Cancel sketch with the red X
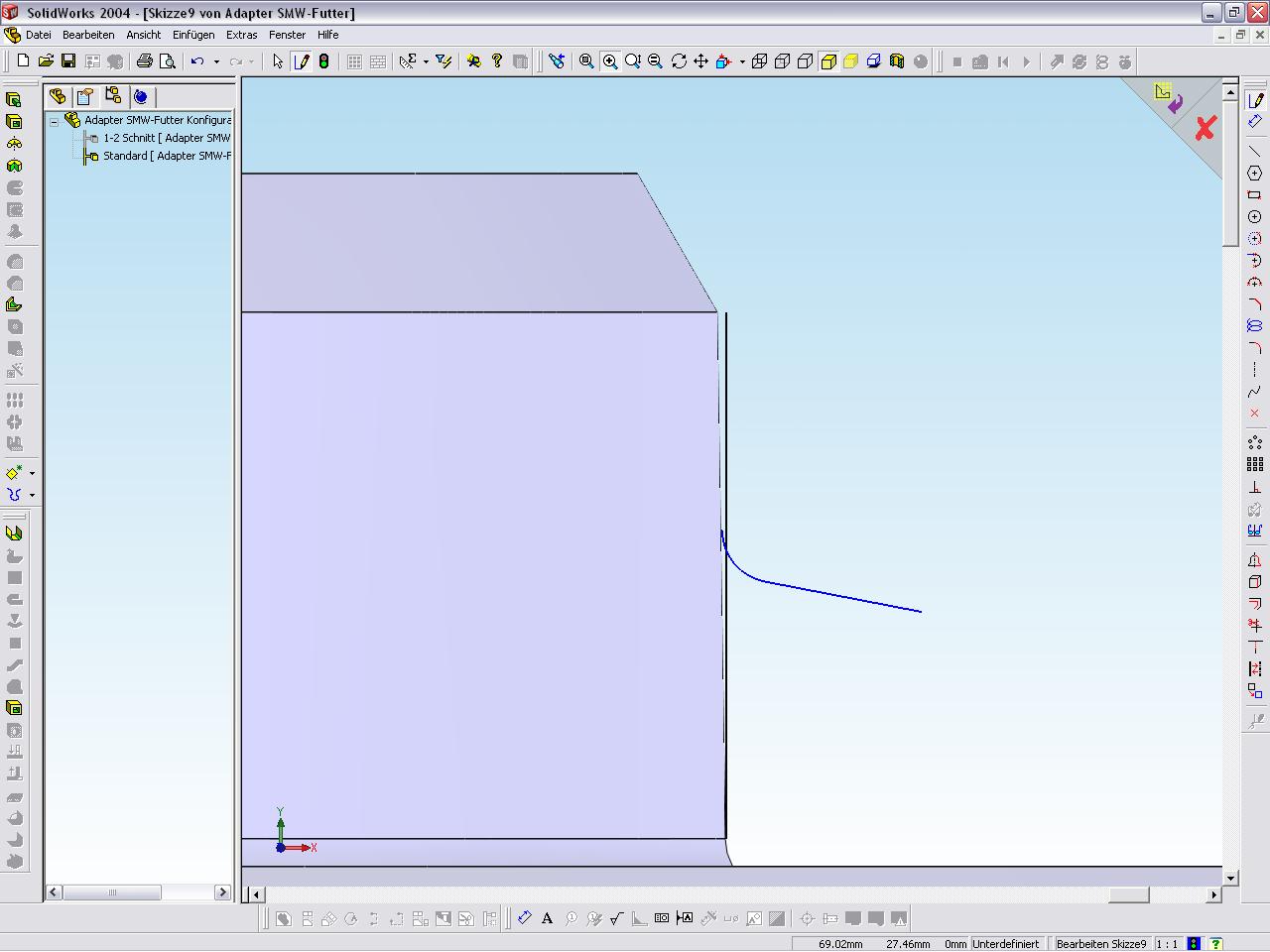Viewport: 1270px width, 952px height. [x=1206, y=128]
